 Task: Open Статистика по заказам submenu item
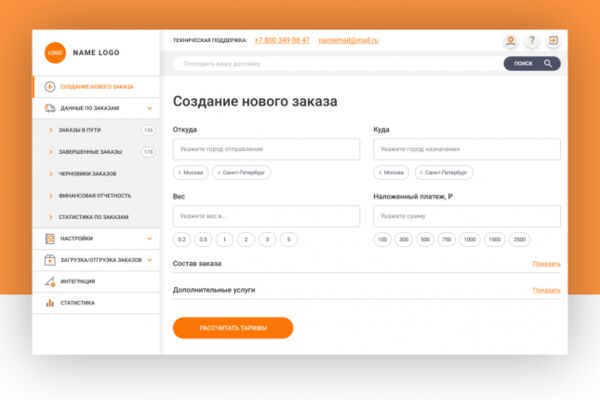(96, 217)
